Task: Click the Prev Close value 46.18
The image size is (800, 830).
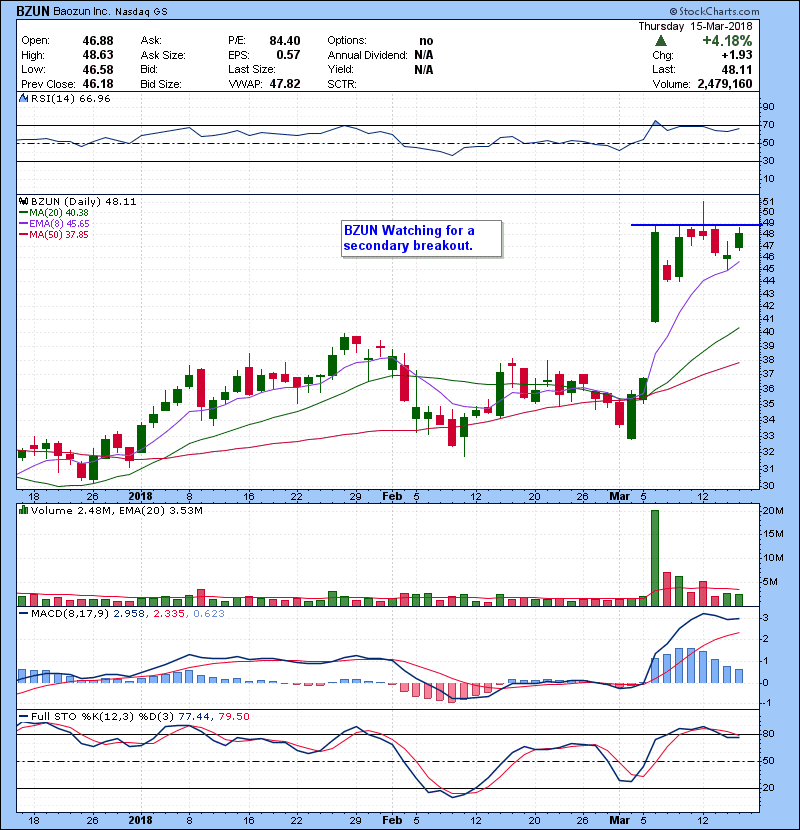Action: point(98,84)
